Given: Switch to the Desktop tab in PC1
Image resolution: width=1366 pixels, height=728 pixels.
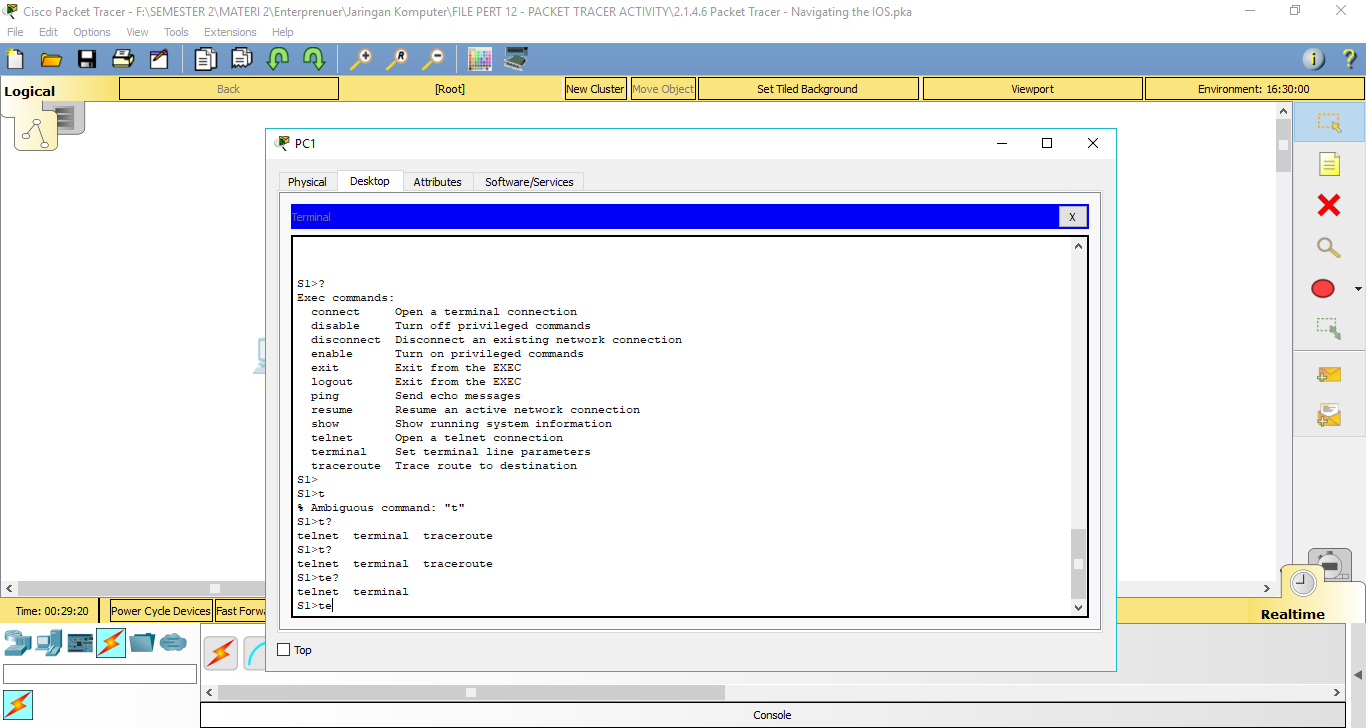Looking at the screenshot, I should coord(370,181).
